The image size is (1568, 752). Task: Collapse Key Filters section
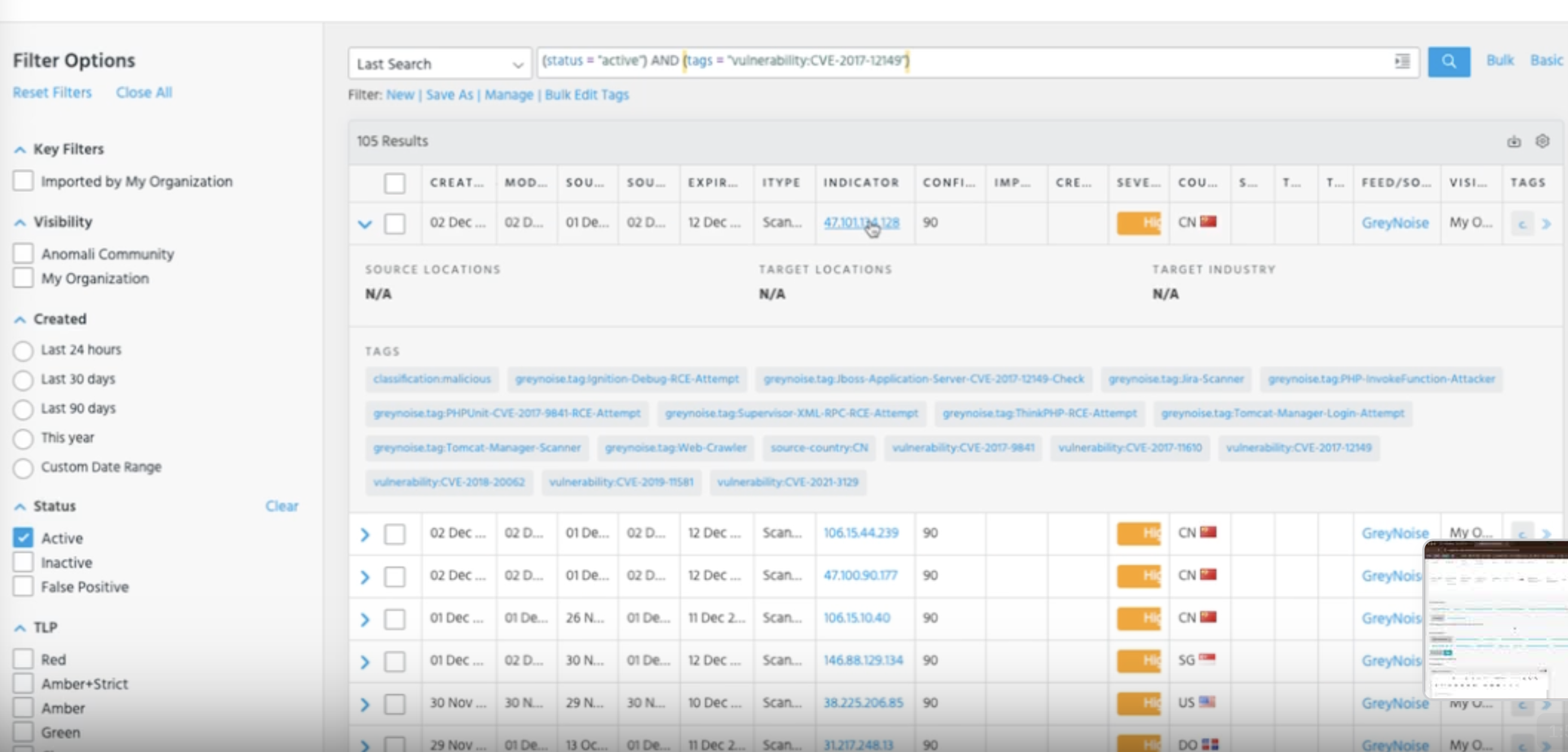coord(20,150)
